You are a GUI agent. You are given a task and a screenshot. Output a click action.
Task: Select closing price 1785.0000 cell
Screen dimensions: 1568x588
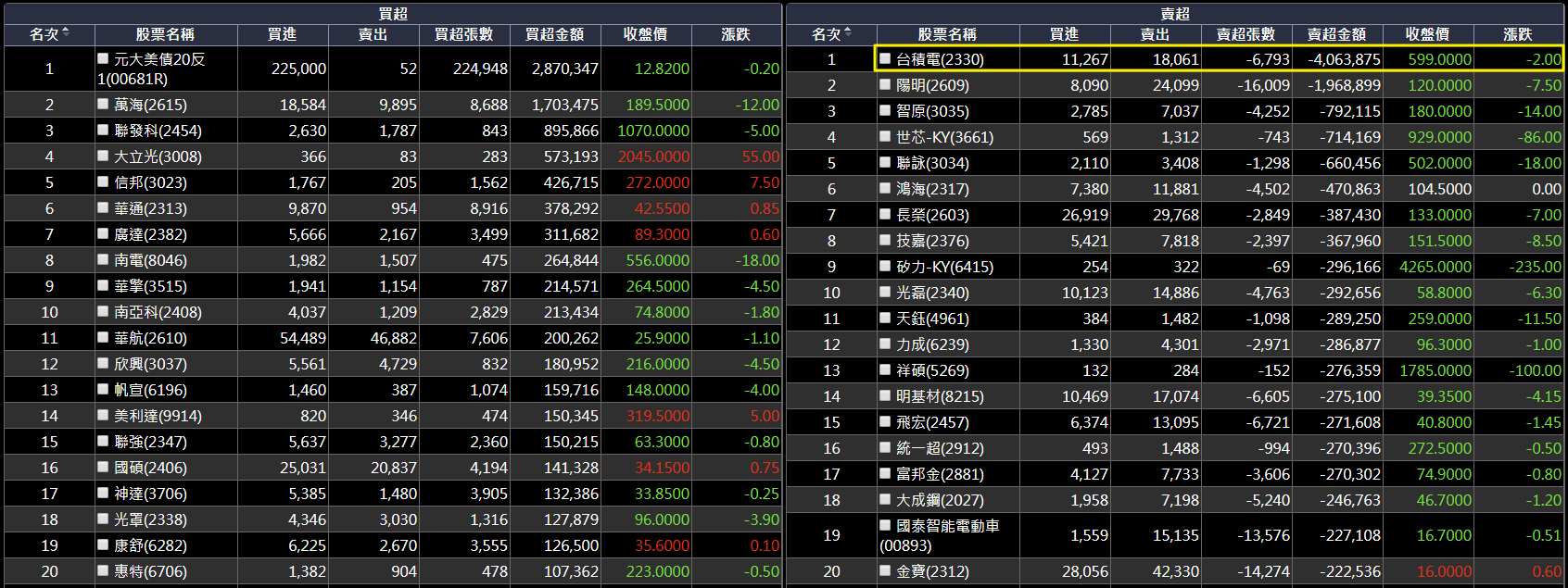1428,369
